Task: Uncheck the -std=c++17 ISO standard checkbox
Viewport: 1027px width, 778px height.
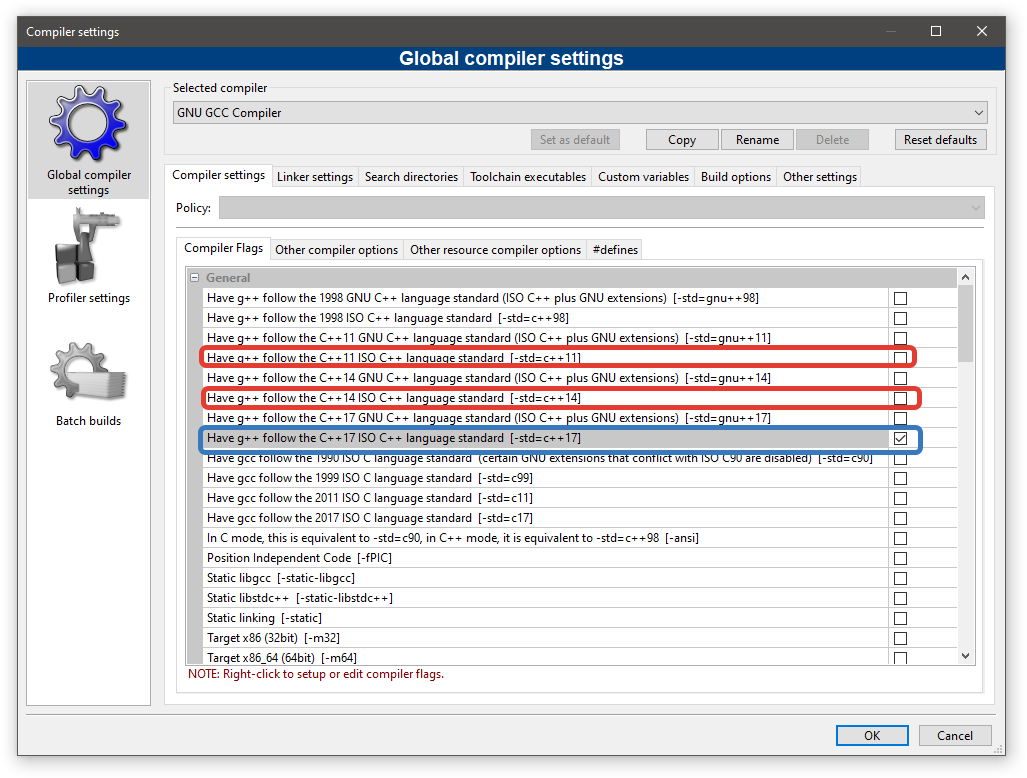Action: pos(900,438)
